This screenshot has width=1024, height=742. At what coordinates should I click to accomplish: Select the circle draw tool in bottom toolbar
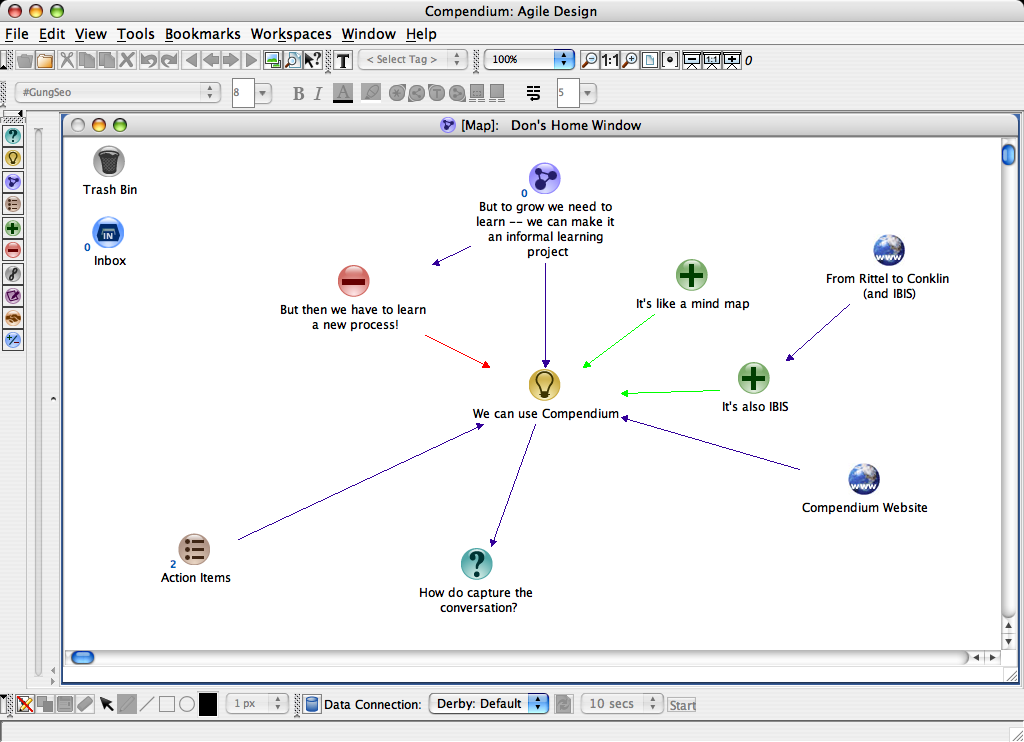tap(187, 704)
